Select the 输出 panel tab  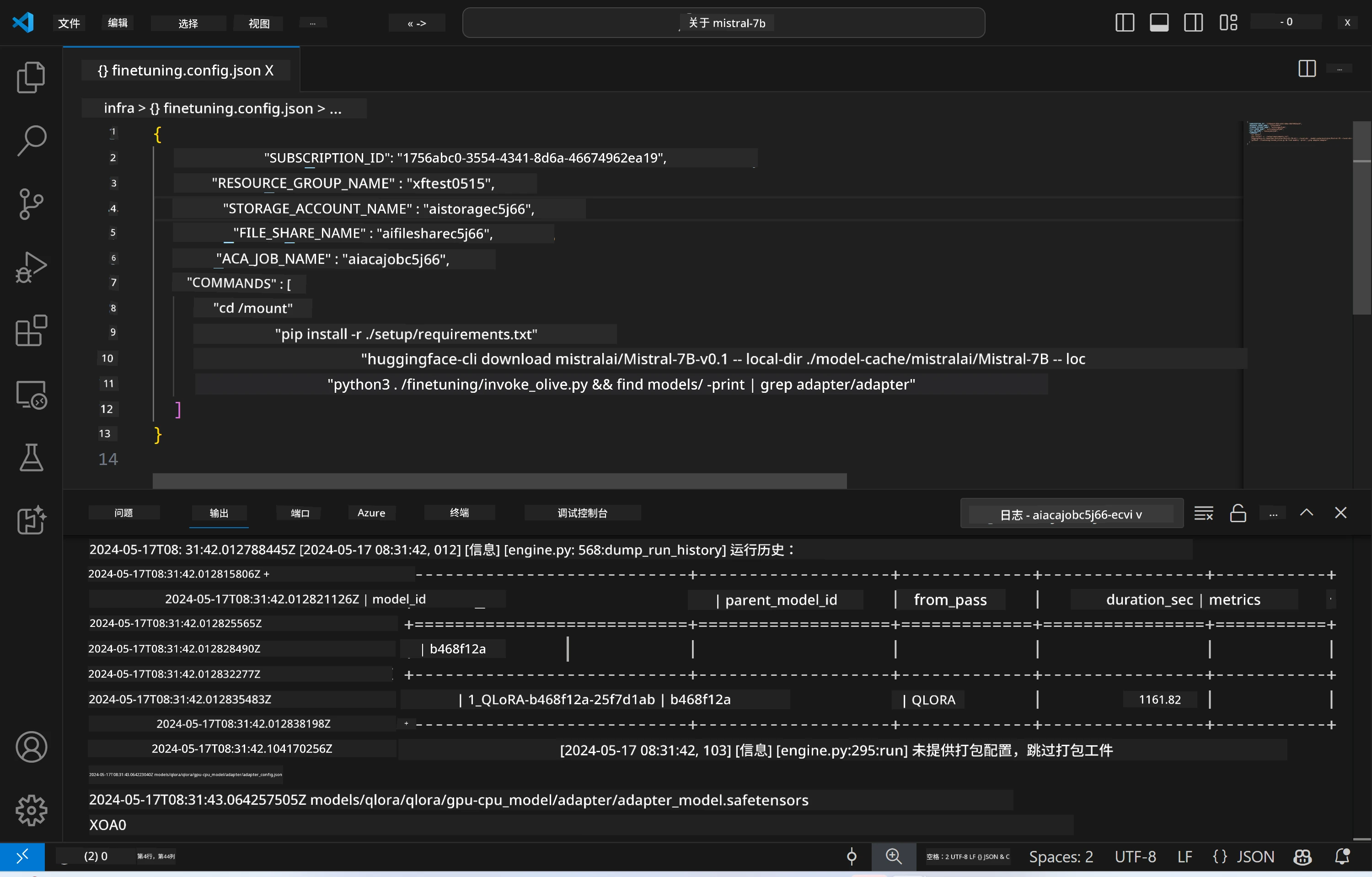point(219,513)
